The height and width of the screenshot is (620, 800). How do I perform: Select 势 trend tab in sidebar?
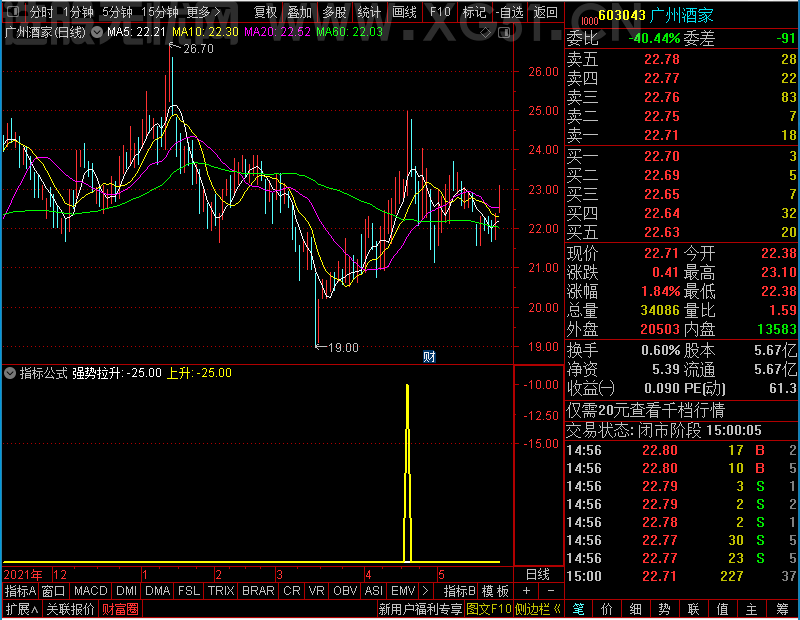click(664, 609)
